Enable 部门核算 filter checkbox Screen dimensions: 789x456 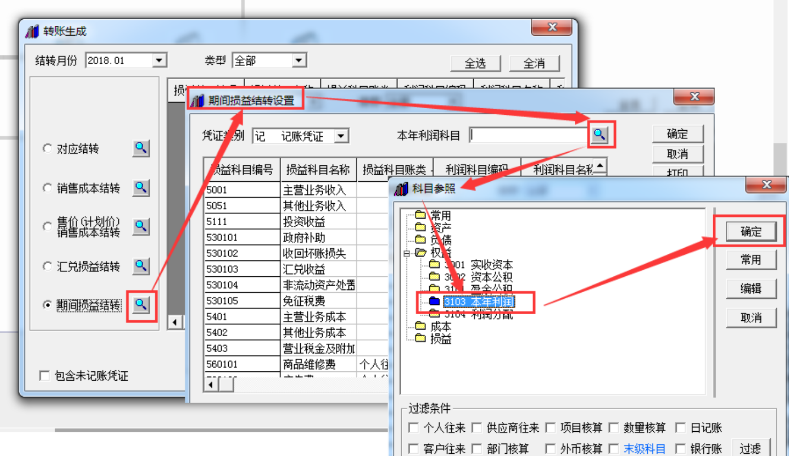477,448
